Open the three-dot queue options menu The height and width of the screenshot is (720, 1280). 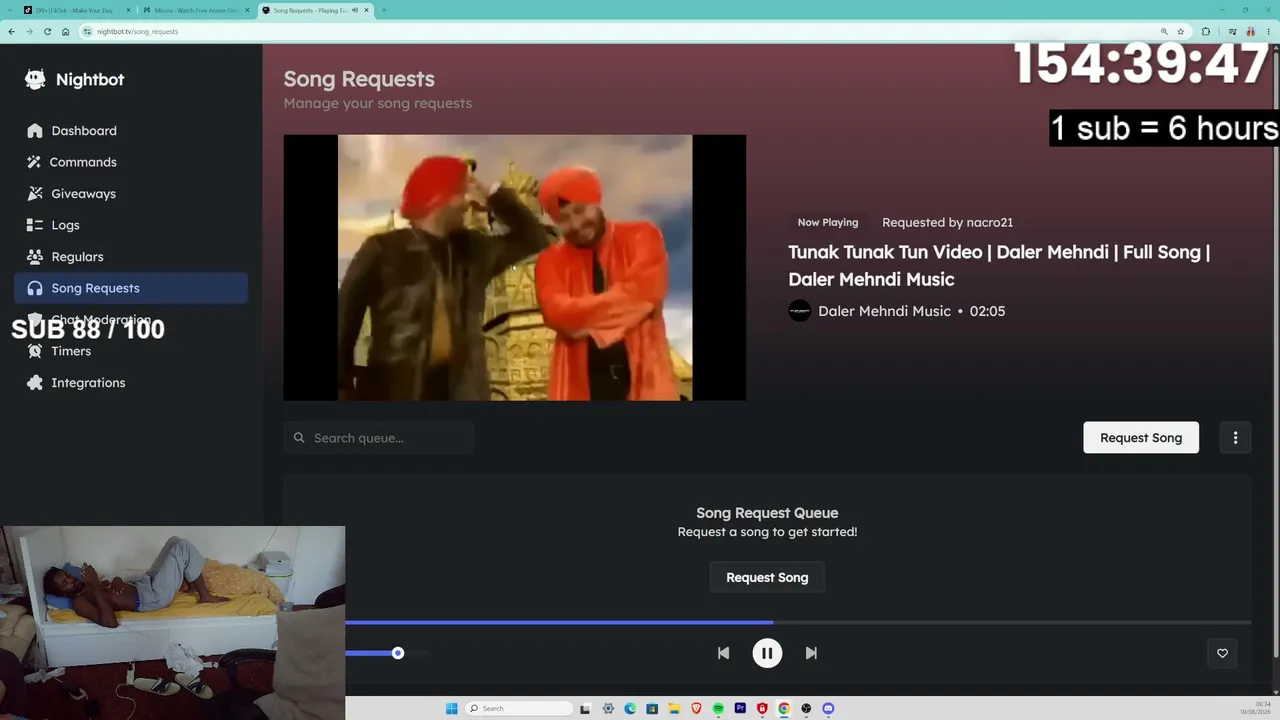(1235, 438)
